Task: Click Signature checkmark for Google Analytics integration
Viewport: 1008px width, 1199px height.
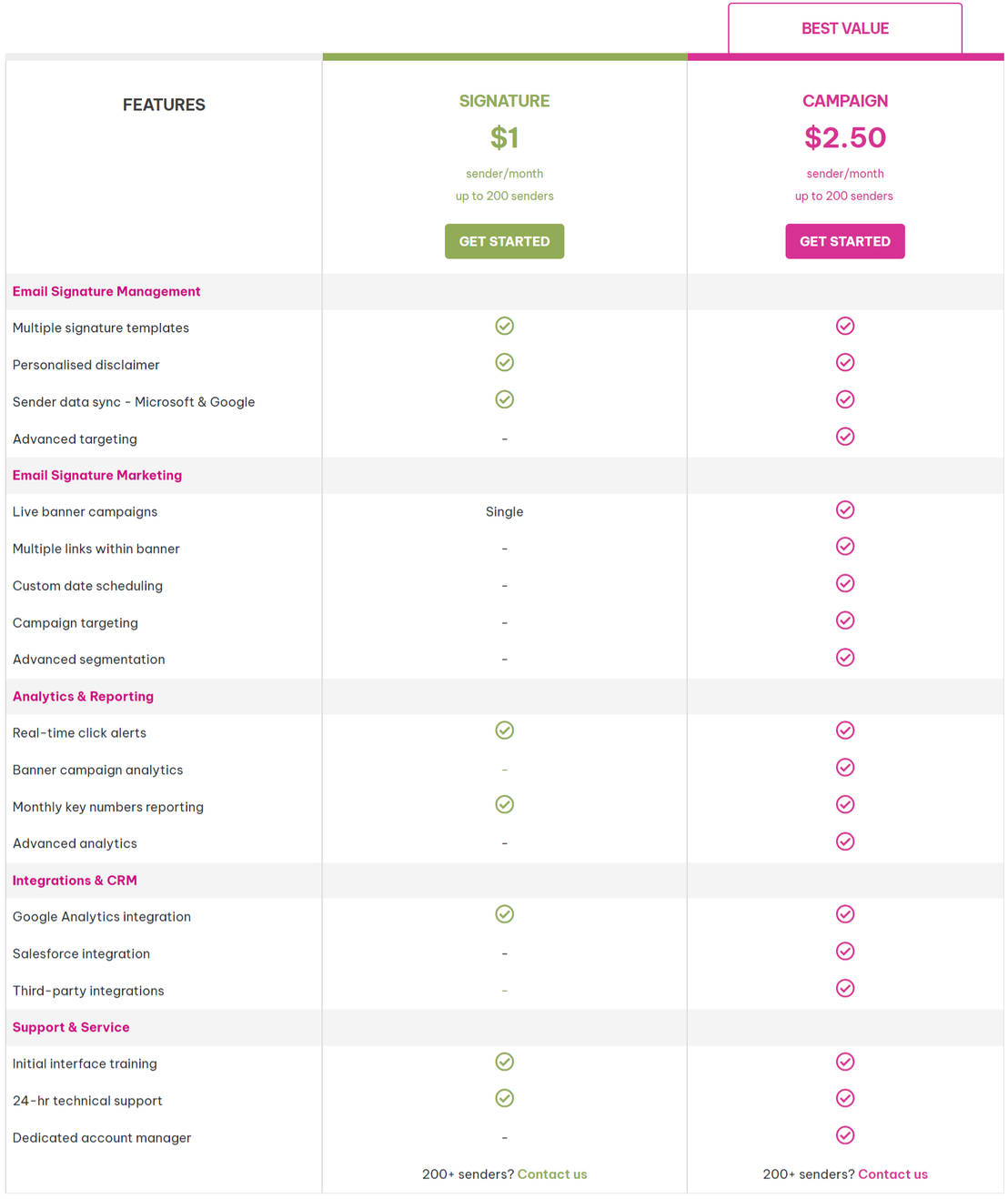Action: coord(504,914)
